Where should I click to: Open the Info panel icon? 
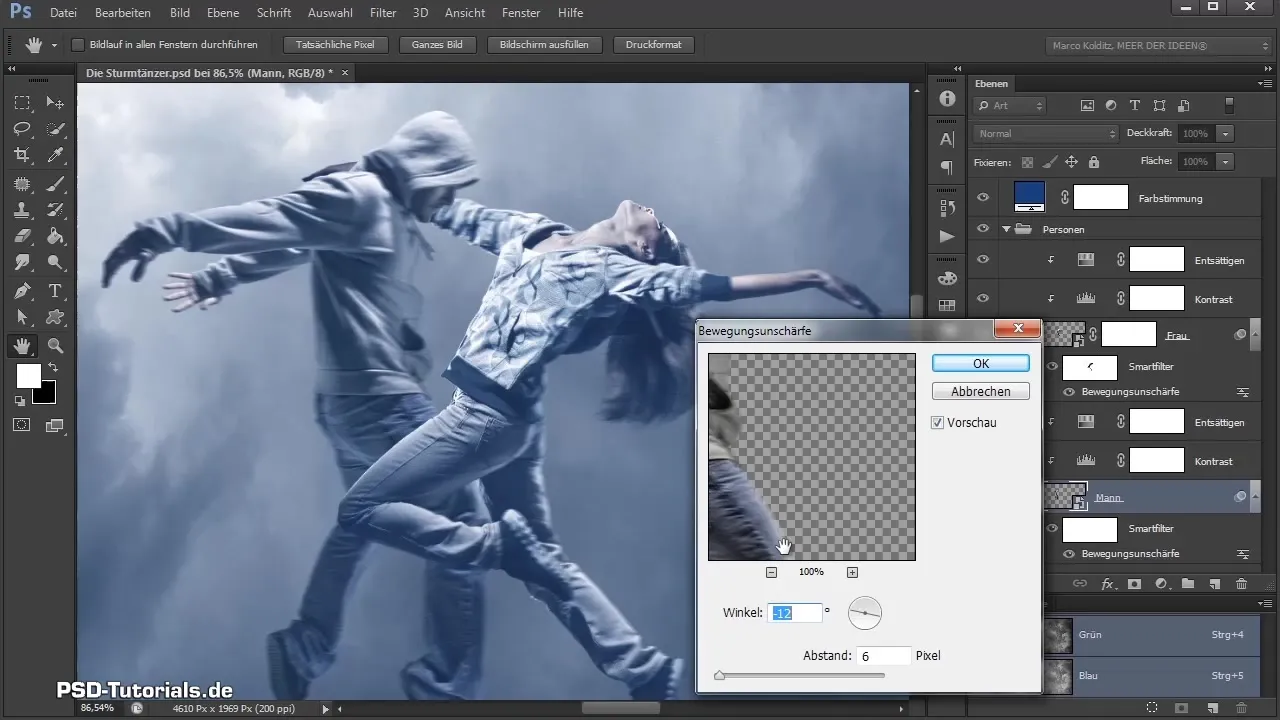pyautogui.click(x=947, y=99)
